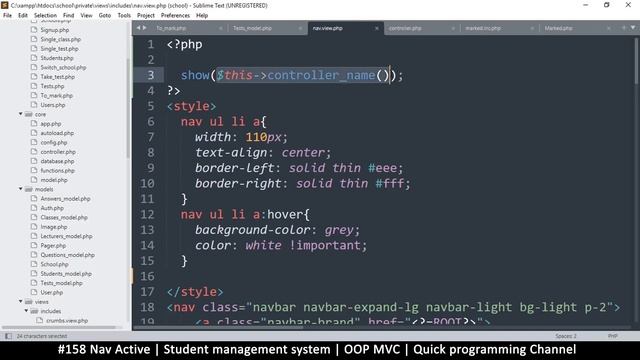Open autoload.php in the sidebar
Viewport: 640px width, 360px height.
click(x=57, y=133)
